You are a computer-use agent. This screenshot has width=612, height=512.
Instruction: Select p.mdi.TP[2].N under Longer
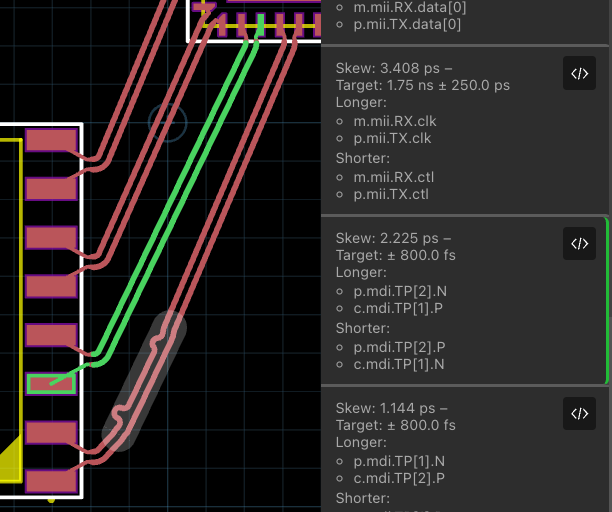[400, 290]
